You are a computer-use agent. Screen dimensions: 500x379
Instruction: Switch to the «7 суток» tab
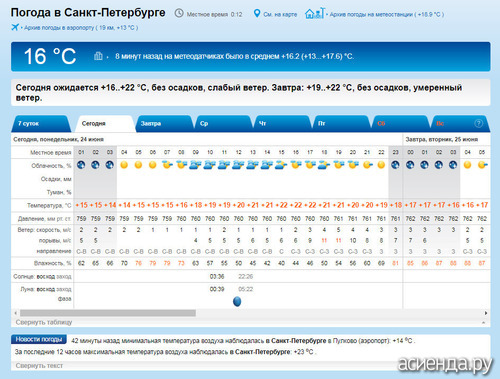click(x=40, y=124)
